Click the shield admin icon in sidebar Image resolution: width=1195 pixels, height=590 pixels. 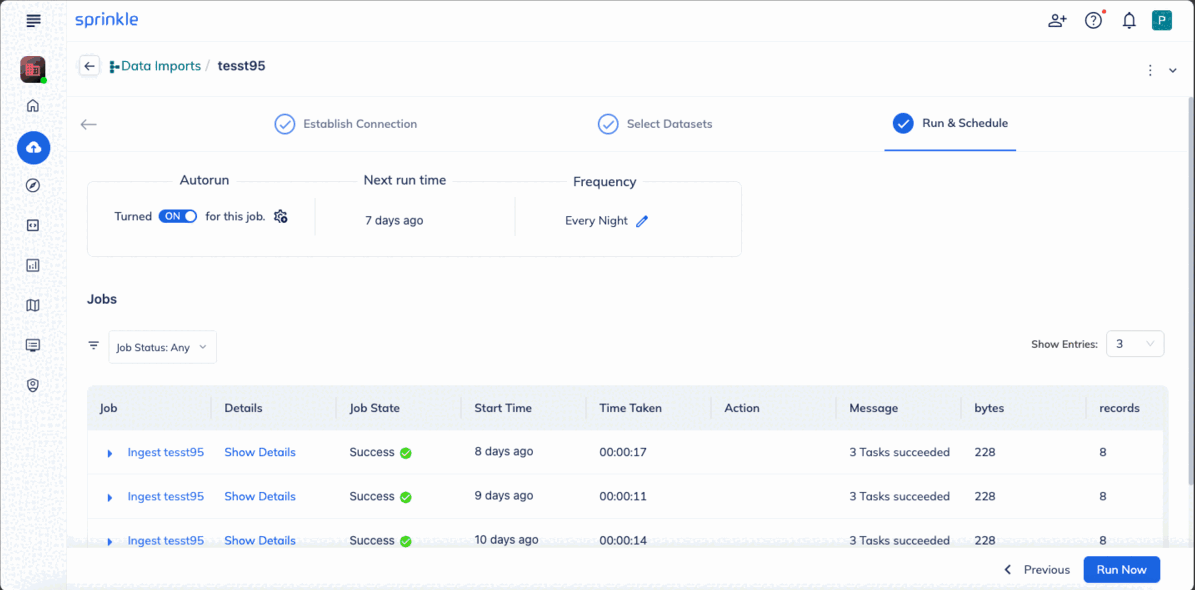33,385
